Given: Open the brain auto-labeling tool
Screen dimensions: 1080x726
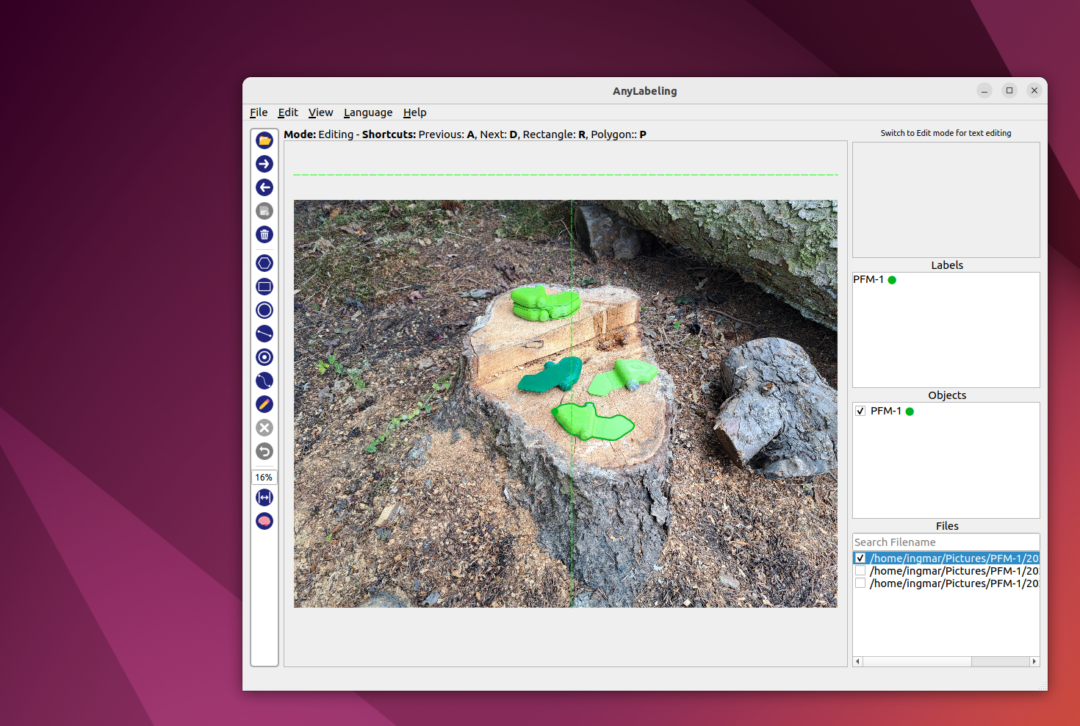Looking at the screenshot, I should [264, 521].
